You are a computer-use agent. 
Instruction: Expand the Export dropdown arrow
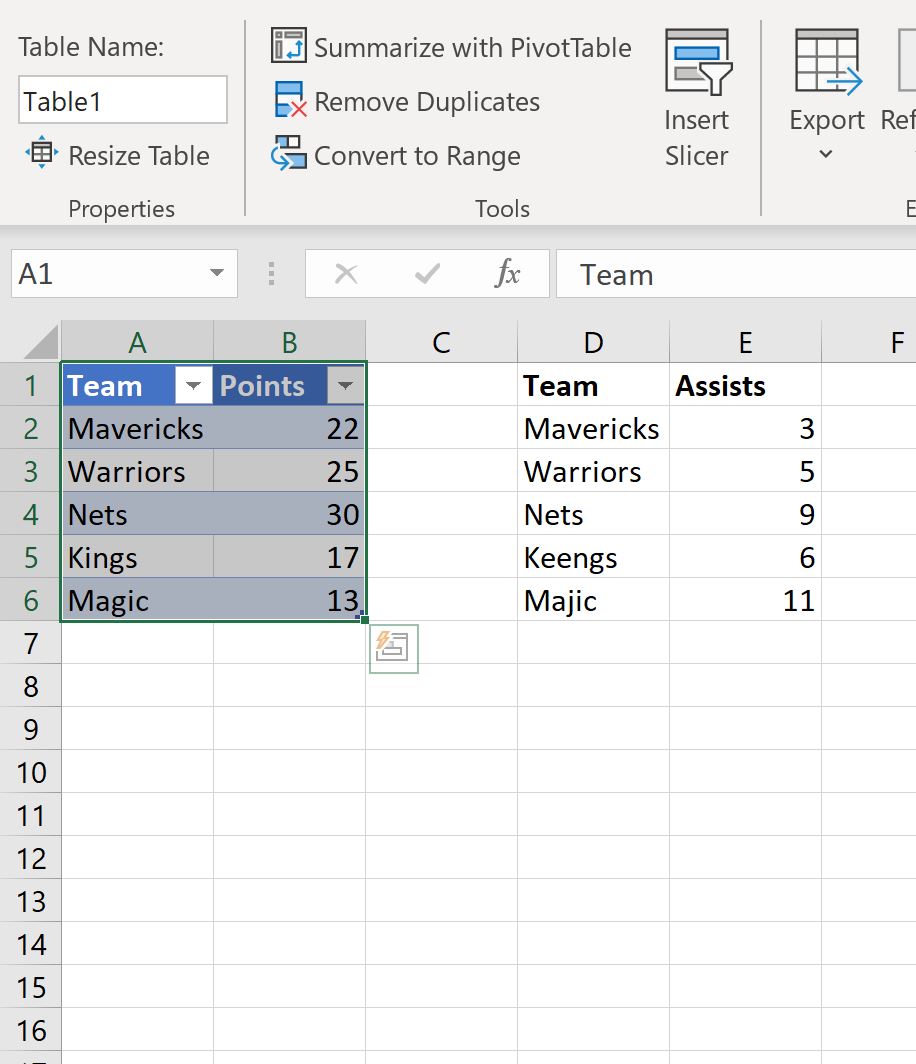pos(826,155)
